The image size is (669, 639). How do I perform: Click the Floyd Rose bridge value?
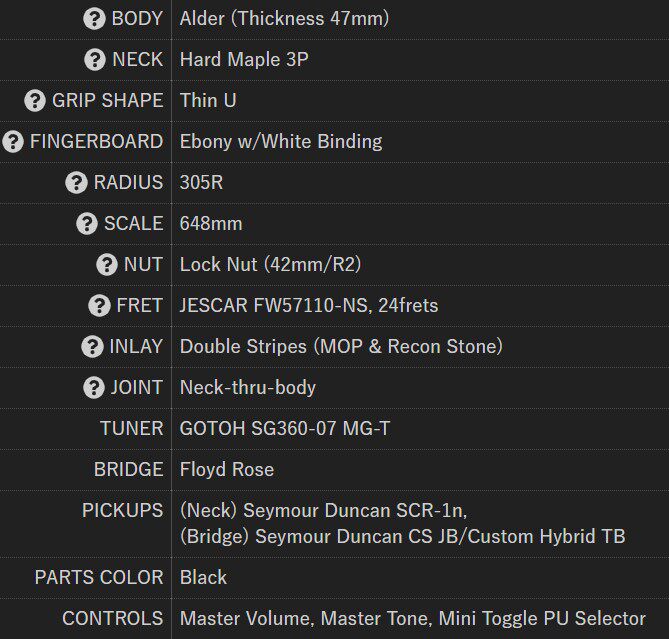click(227, 470)
